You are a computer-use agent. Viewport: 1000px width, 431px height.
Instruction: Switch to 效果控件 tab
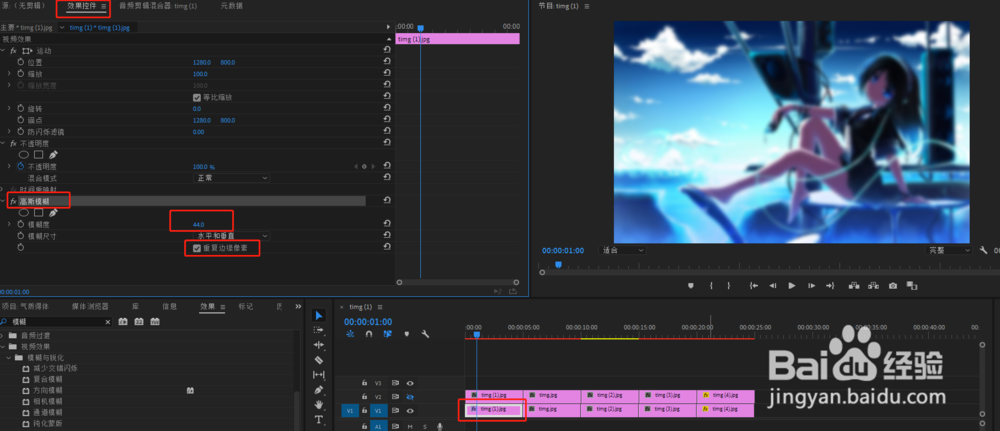click(83, 6)
